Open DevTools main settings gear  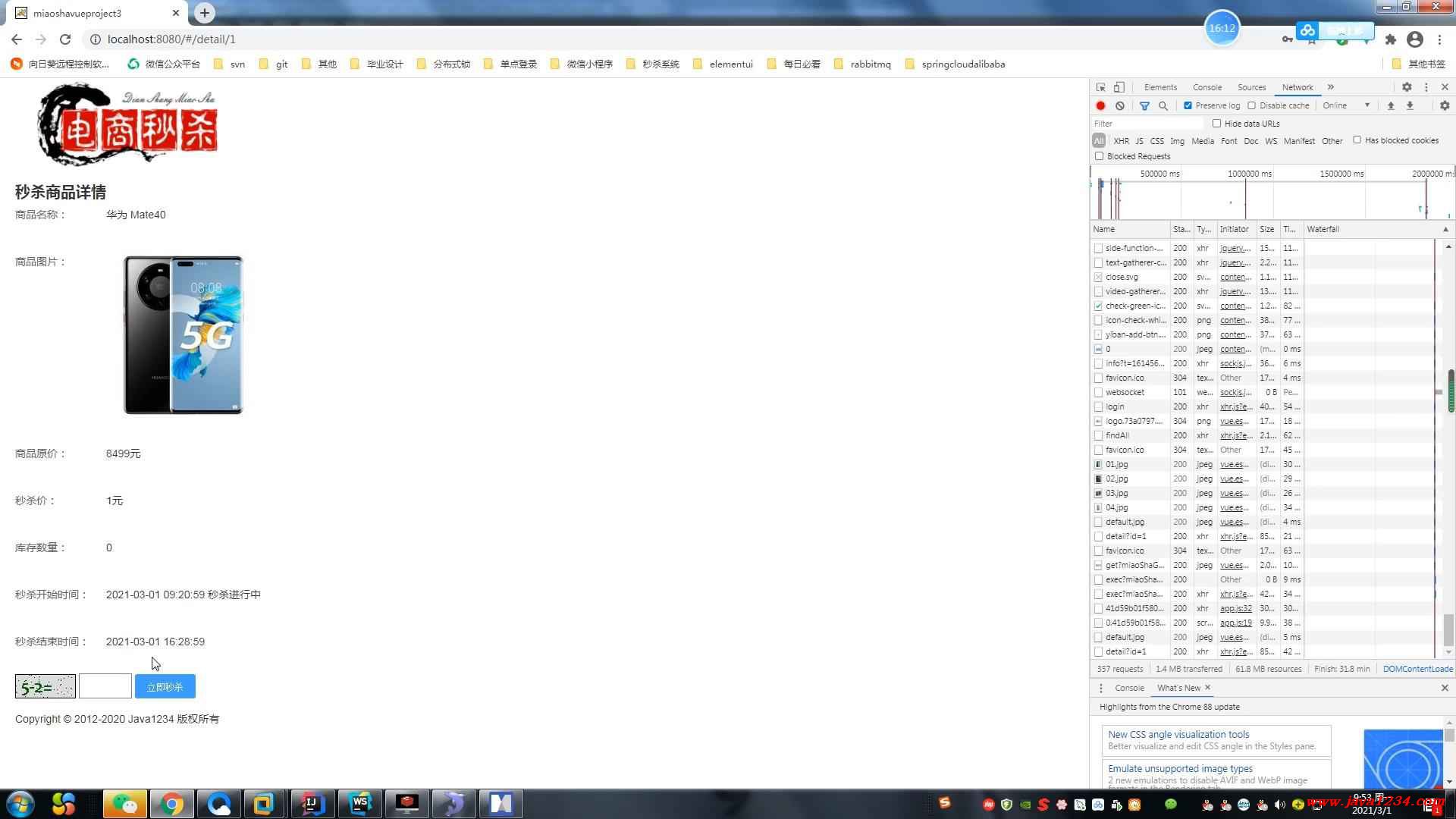(x=1407, y=87)
